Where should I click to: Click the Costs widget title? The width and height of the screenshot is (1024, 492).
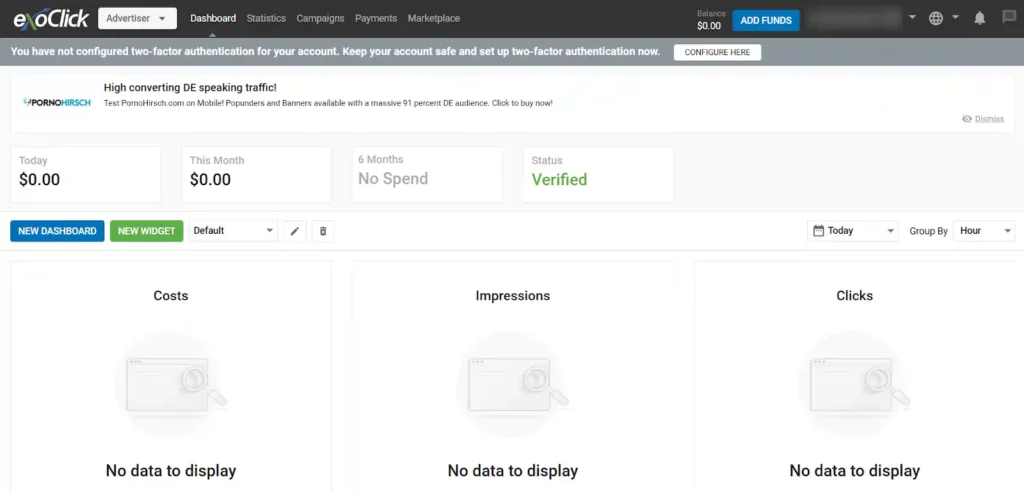click(x=171, y=295)
